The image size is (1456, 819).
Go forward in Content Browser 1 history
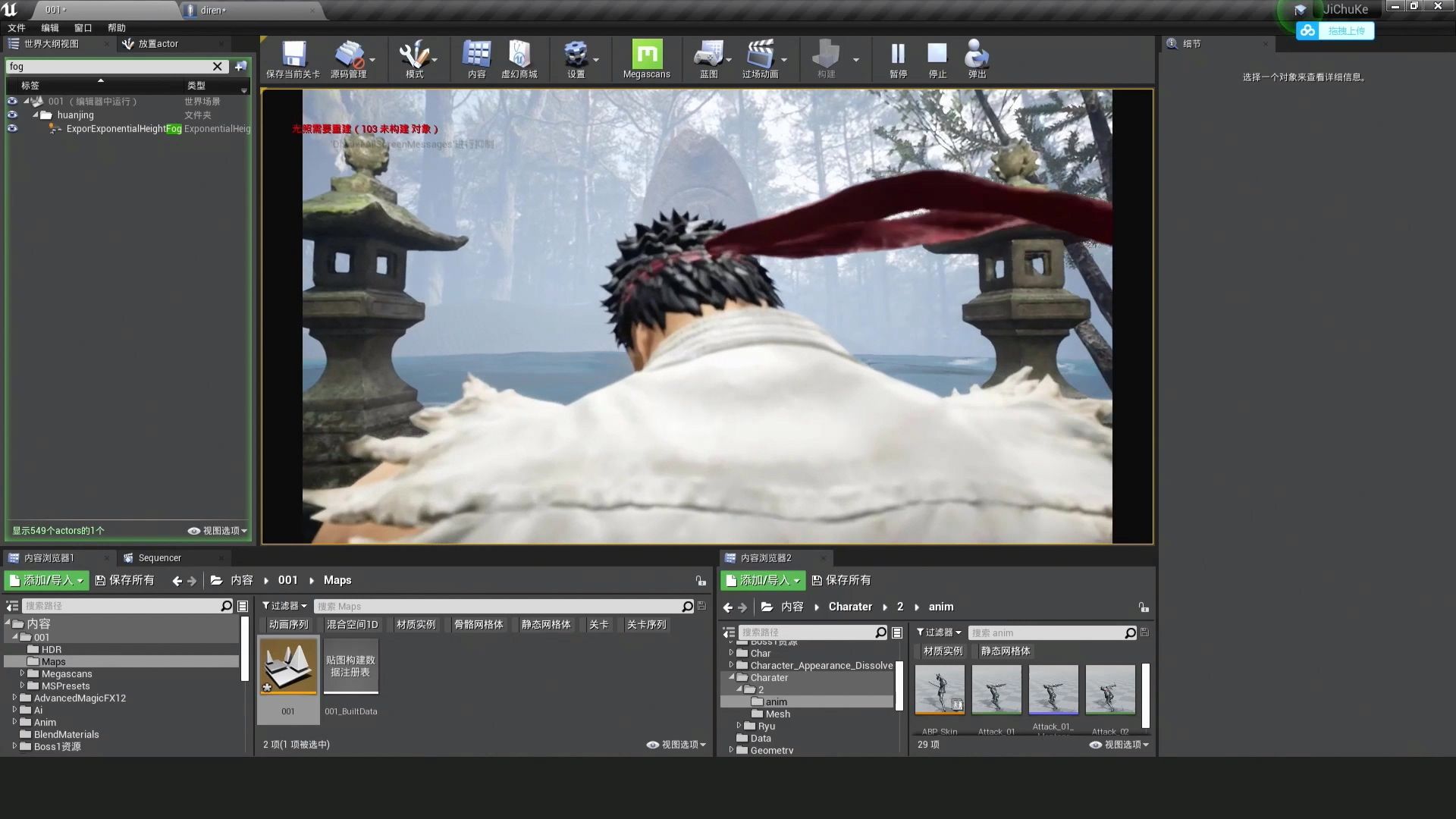[x=192, y=581]
